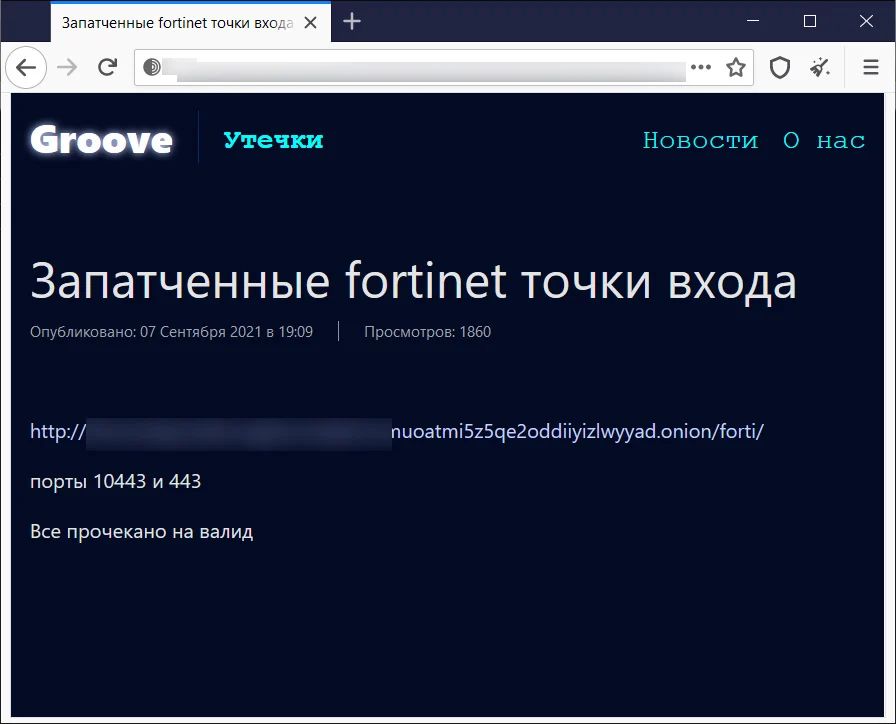Screen dimensions: 896x724
Task: Open the onion site identity icon
Action: (152, 68)
